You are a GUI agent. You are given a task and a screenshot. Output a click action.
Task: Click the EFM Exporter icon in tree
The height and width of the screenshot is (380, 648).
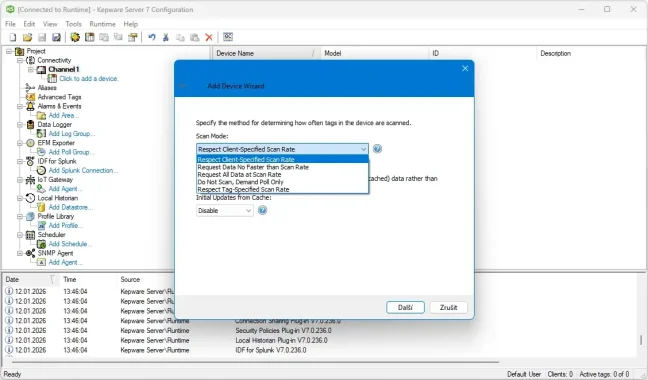30,143
